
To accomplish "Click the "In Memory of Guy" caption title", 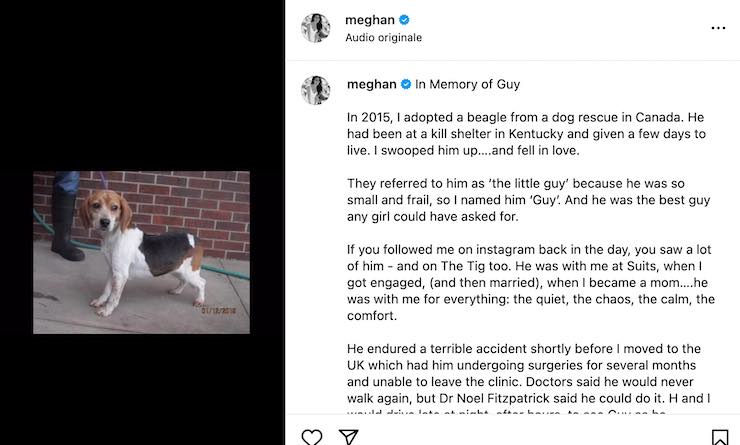I will coord(467,85).
